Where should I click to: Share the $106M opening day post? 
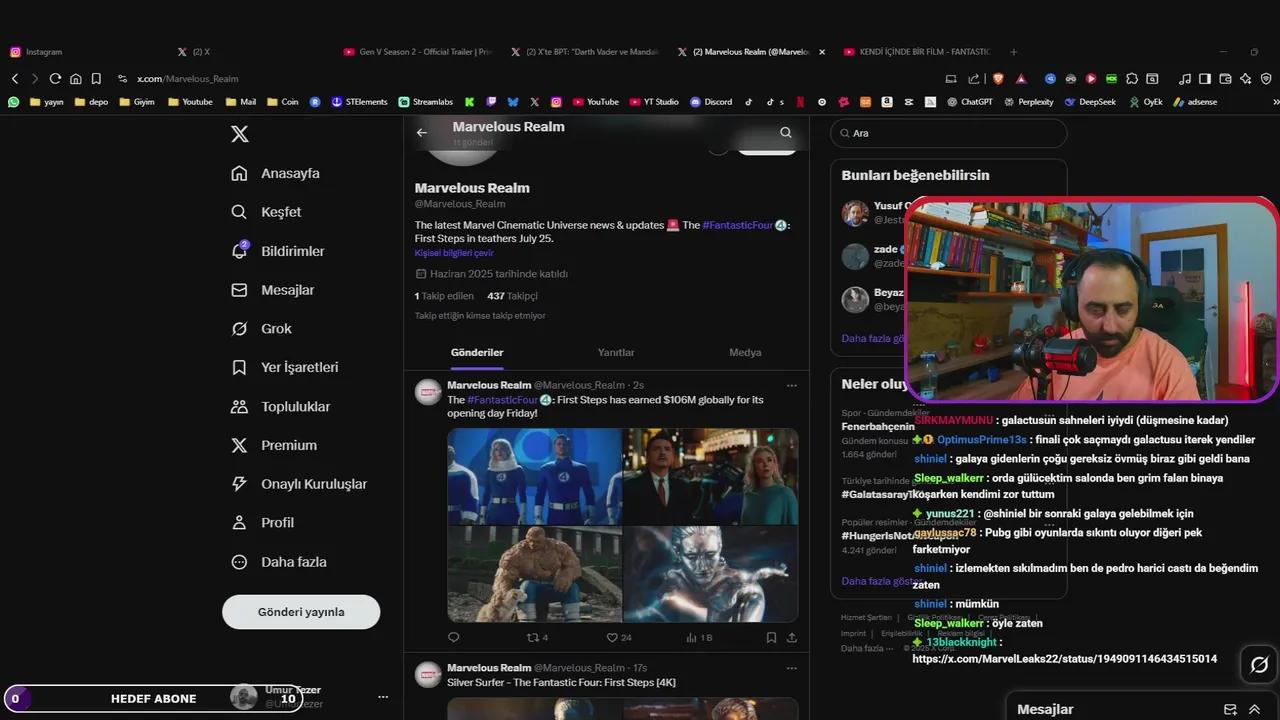pyautogui.click(x=792, y=637)
